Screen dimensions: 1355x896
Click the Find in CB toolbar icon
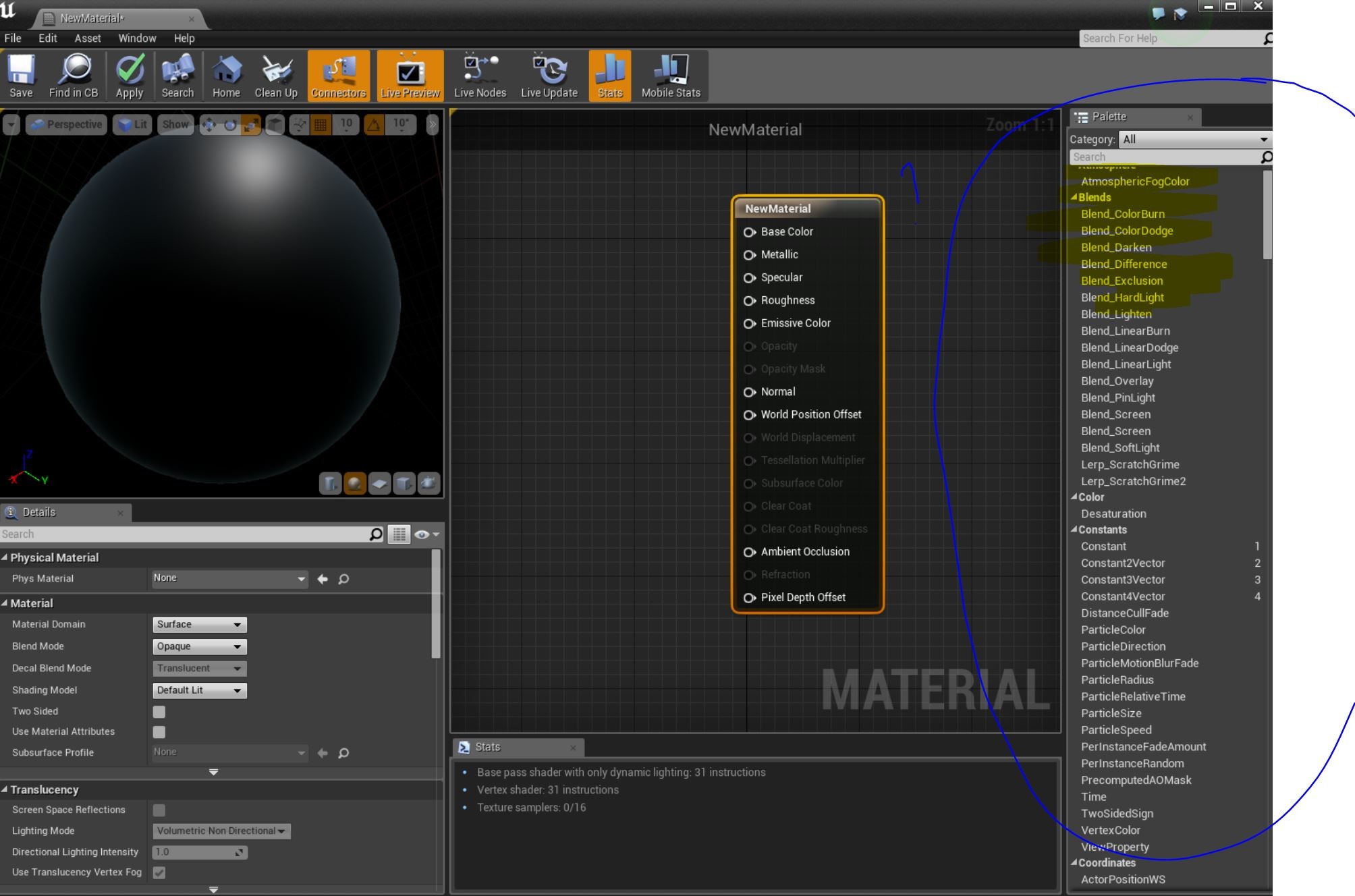click(x=74, y=76)
